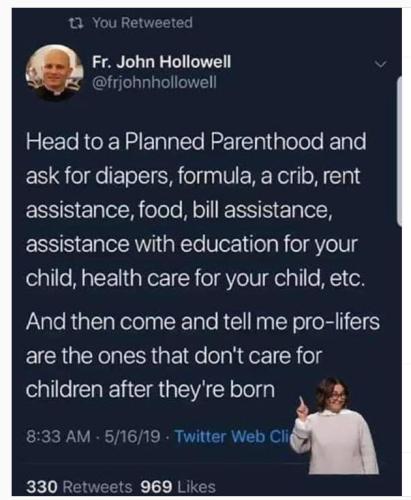
Task: View the 969 Likes list
Action: [178, 487]
